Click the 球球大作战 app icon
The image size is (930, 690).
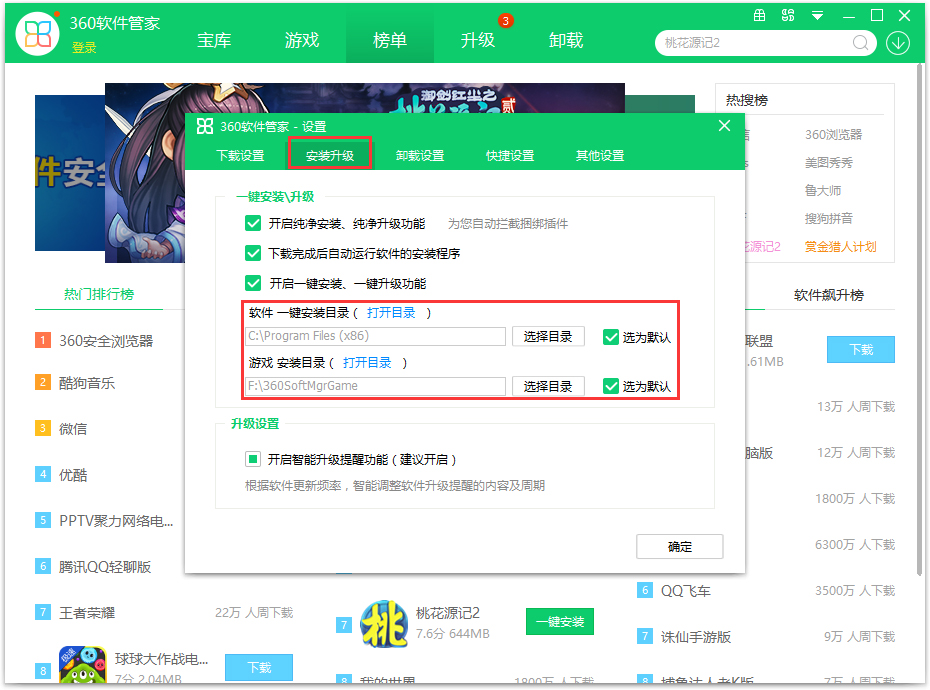(82, 665)
